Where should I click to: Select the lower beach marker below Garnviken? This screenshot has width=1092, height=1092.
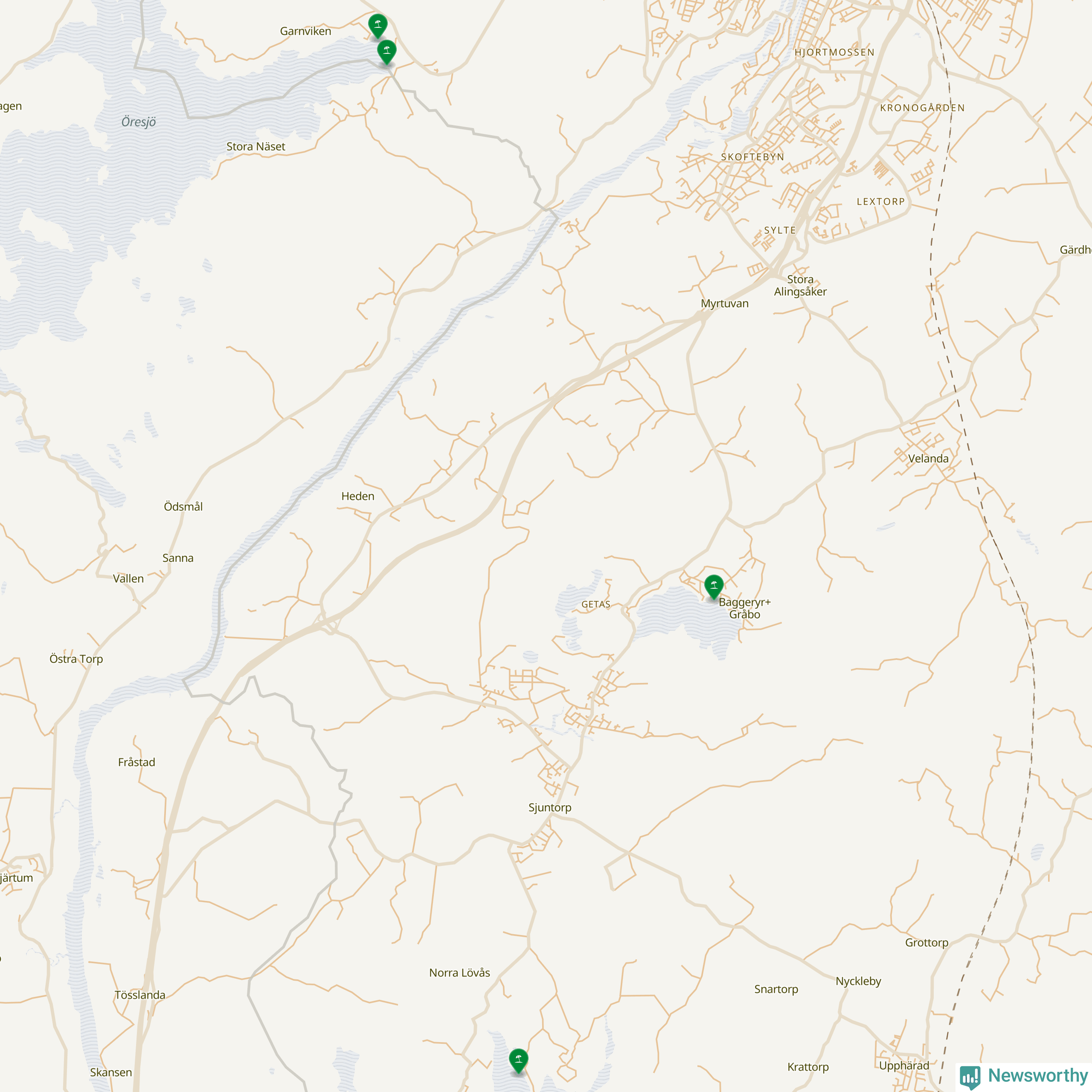(386, 52)
